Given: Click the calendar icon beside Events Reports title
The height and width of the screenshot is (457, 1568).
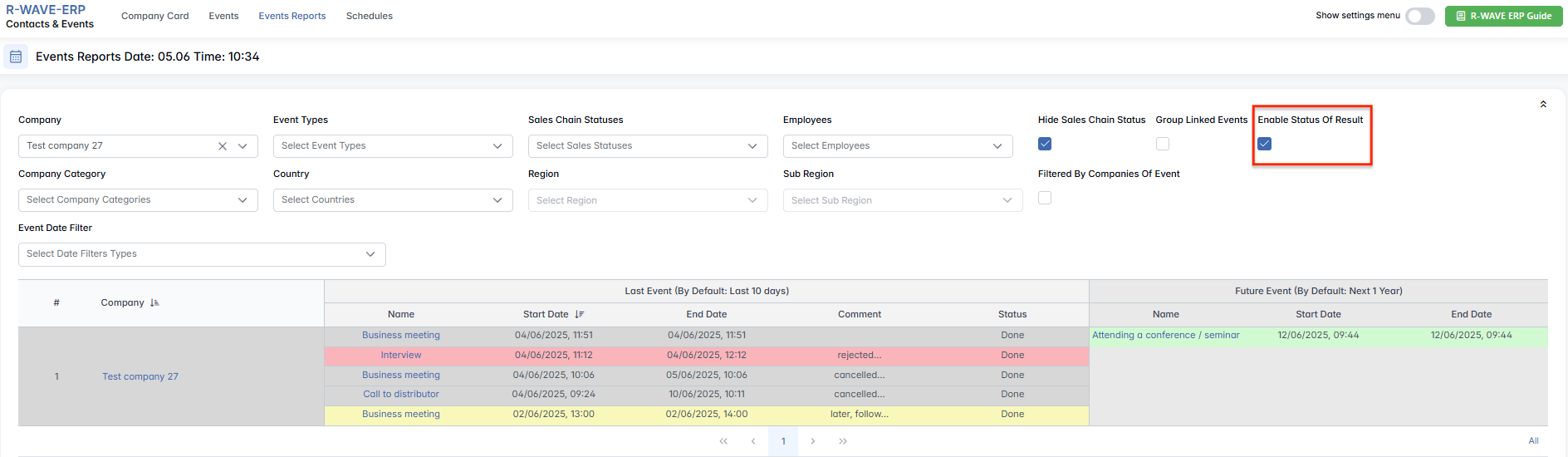Looking at the screenshot, I should point(16,57).
